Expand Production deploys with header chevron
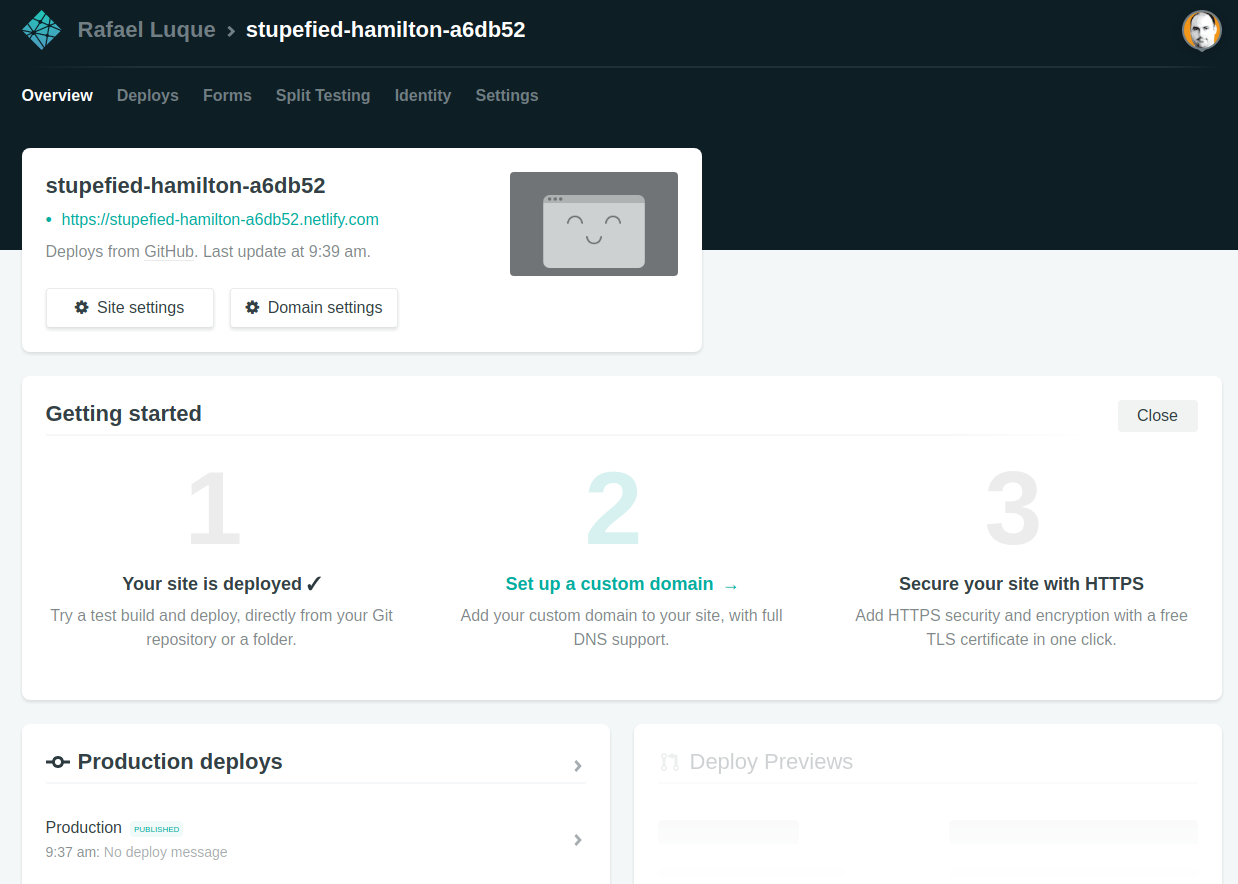Image resolution: width=1238 pixels, height=884 pixels. 578,766
